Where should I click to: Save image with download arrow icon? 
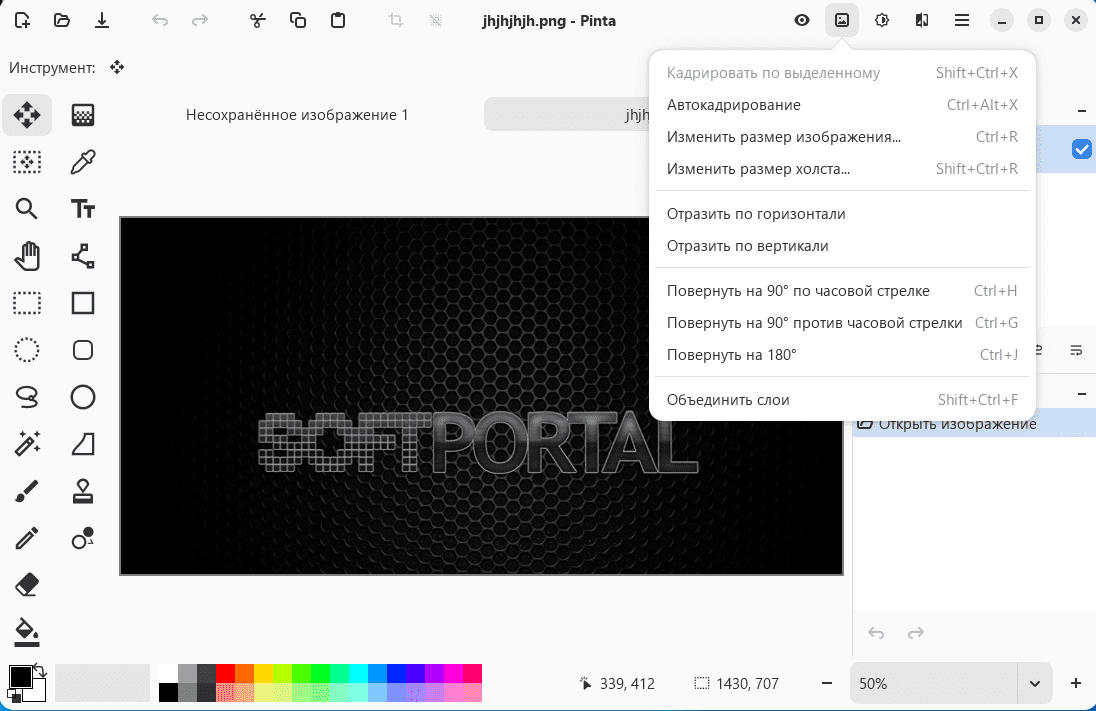[102, 20]
